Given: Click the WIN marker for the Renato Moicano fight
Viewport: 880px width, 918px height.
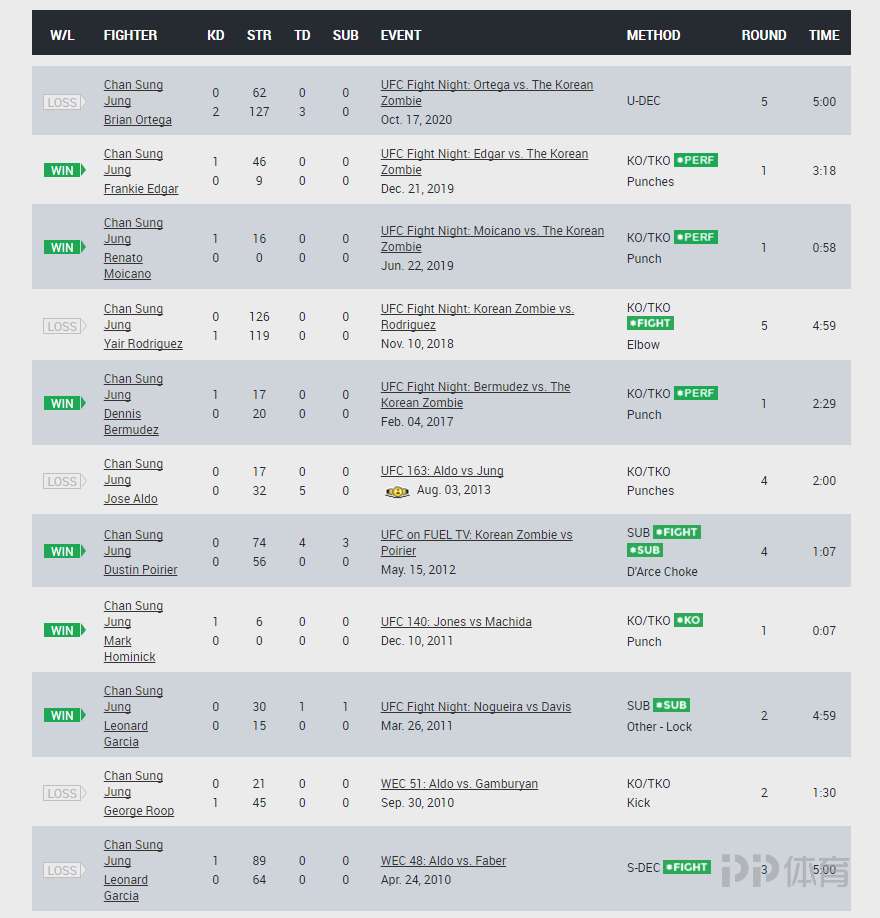Looking at the screenshot, I should coord(64,247).
